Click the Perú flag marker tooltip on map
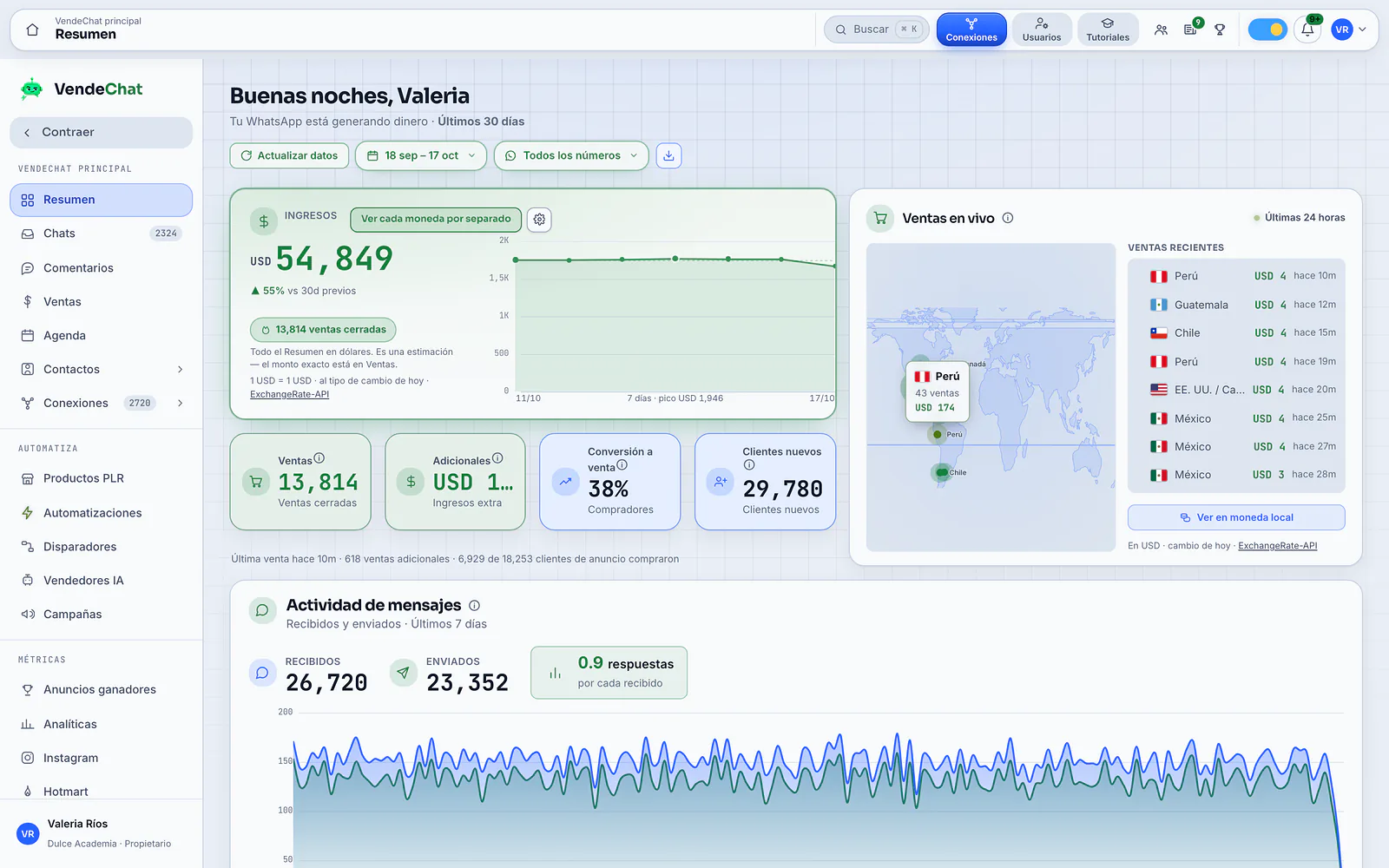The image size is (1389, 868). 937,391
